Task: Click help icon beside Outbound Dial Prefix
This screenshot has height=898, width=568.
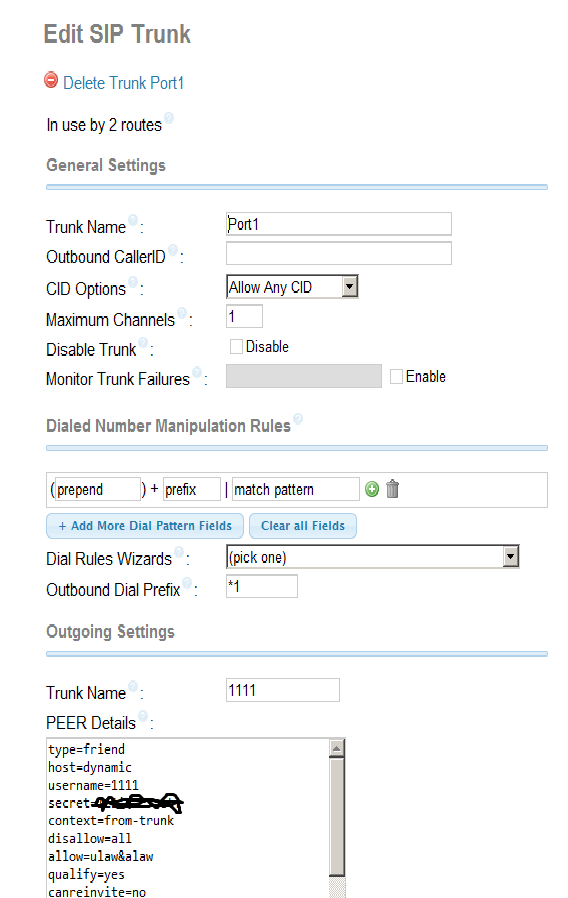Action: pyautogui.click(x=187, y=583)
